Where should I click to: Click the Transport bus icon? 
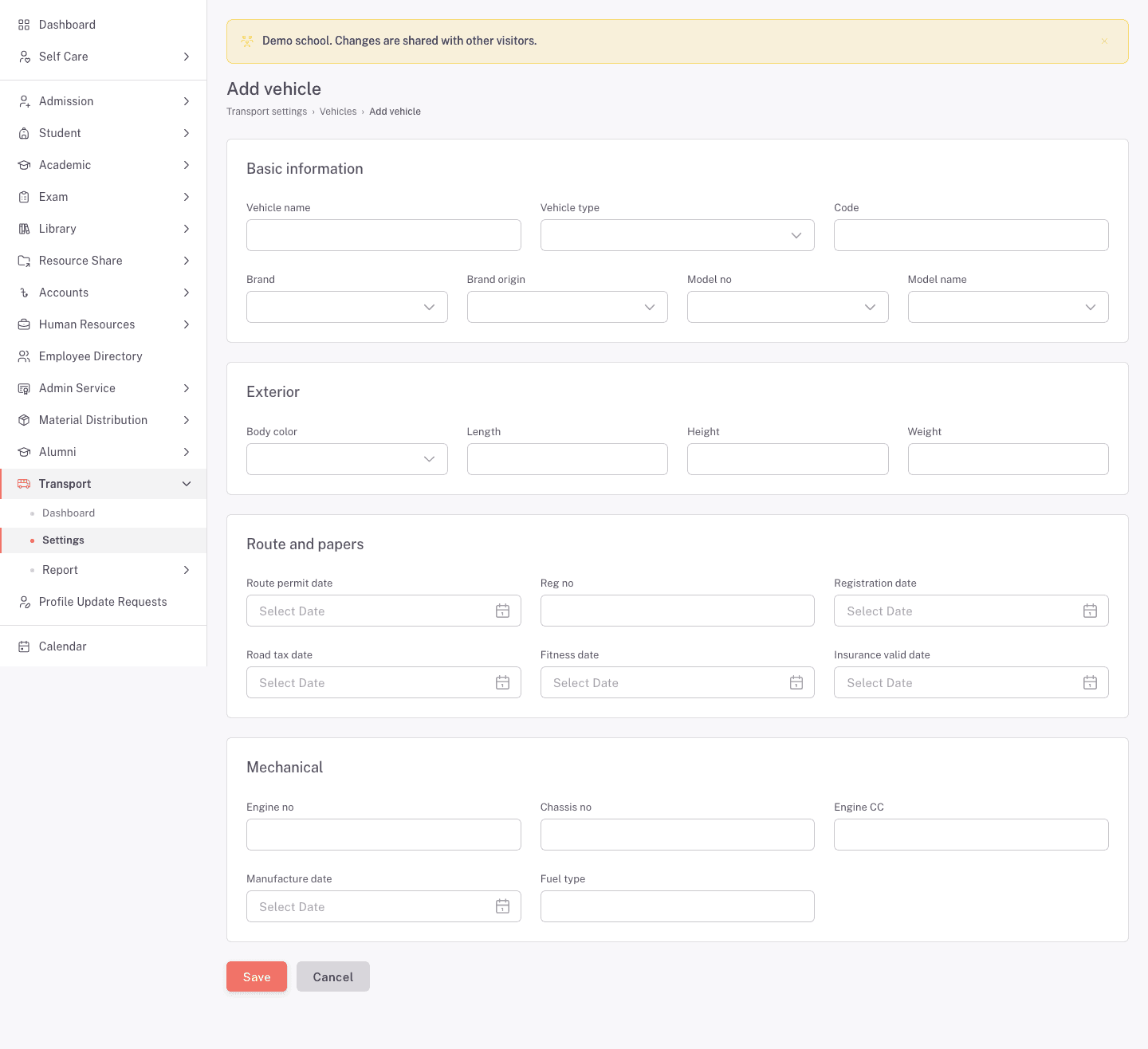(x=24, y=484)
